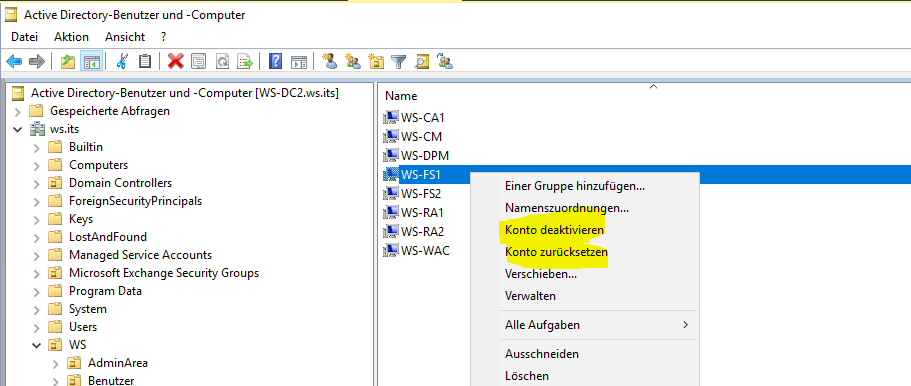Select the Program Data container
The height and width of the screenshot is (386, 911).
105,291
